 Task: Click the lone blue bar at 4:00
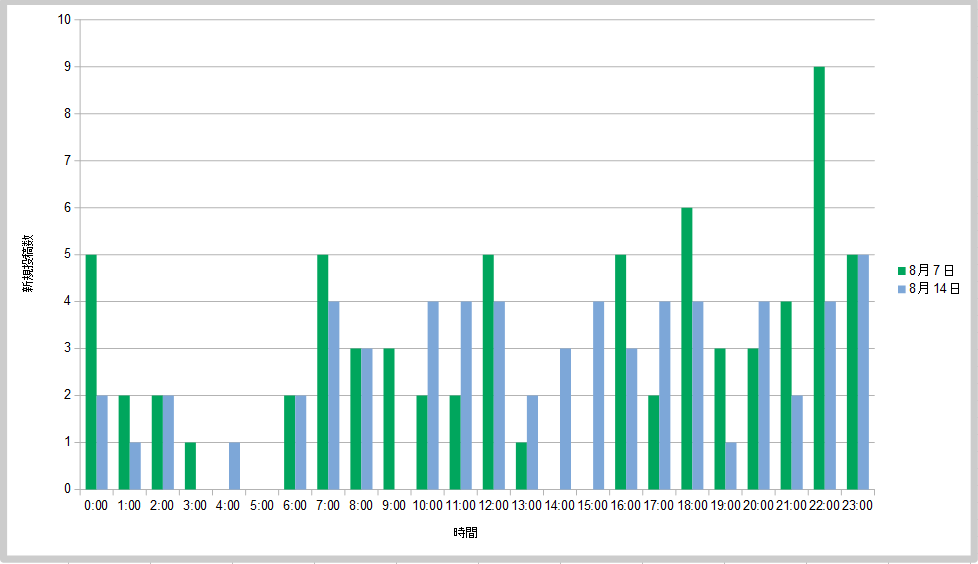coord(234,466)
